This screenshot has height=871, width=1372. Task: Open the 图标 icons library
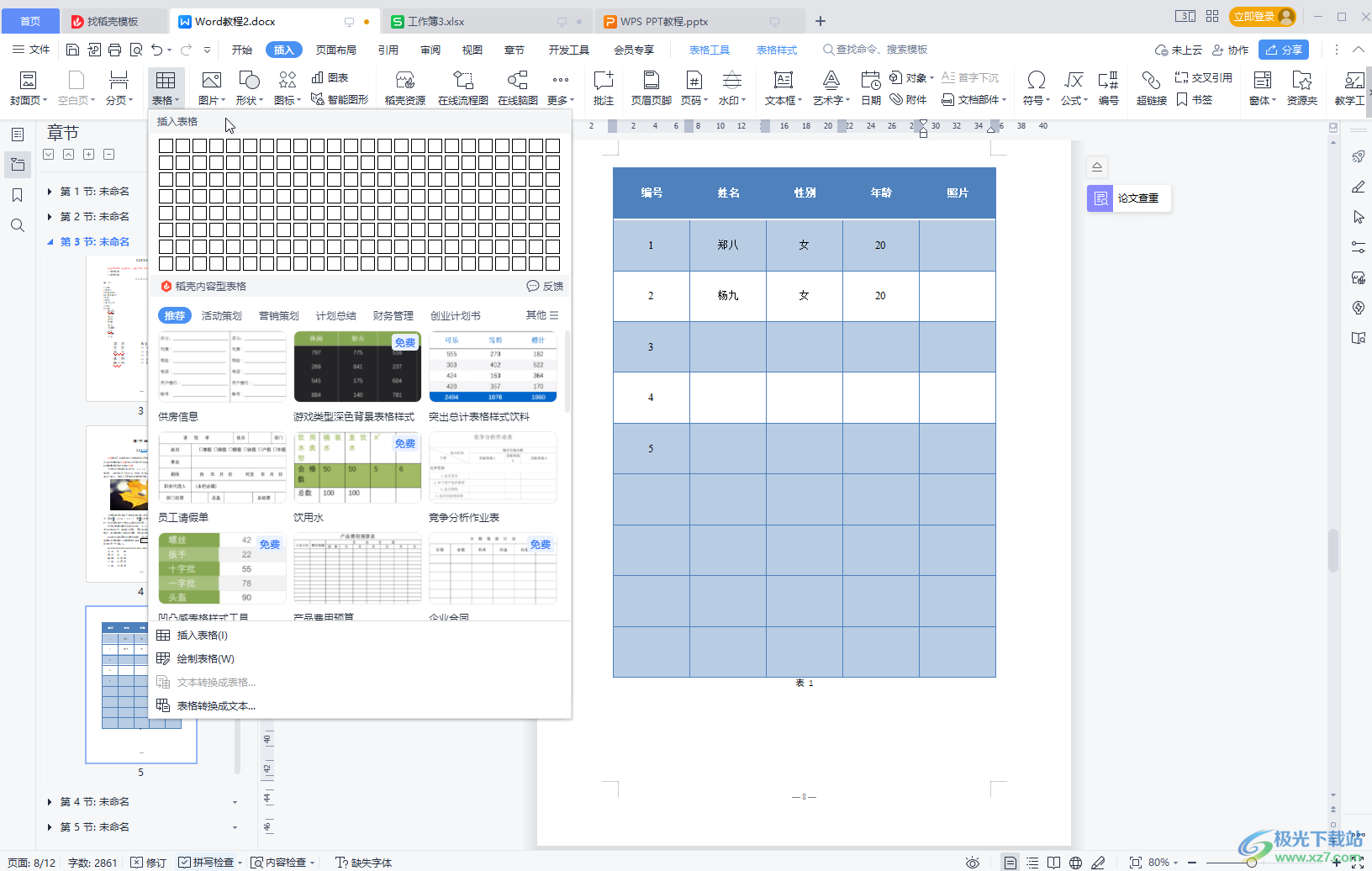pyautogui.click(x=287, y=88)
